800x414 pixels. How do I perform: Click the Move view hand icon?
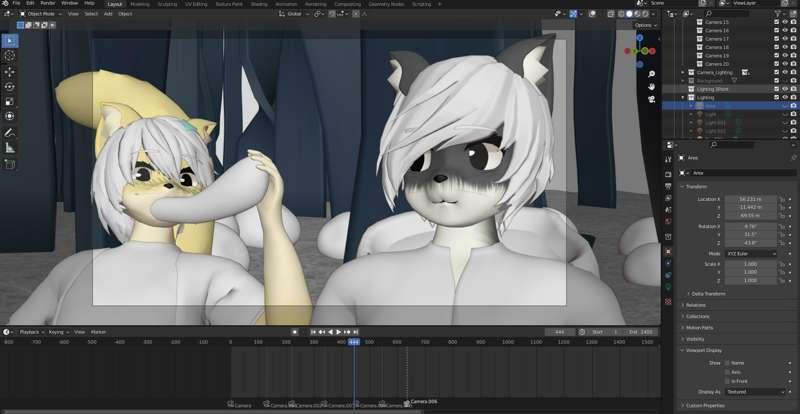click(x=652, y=87)
